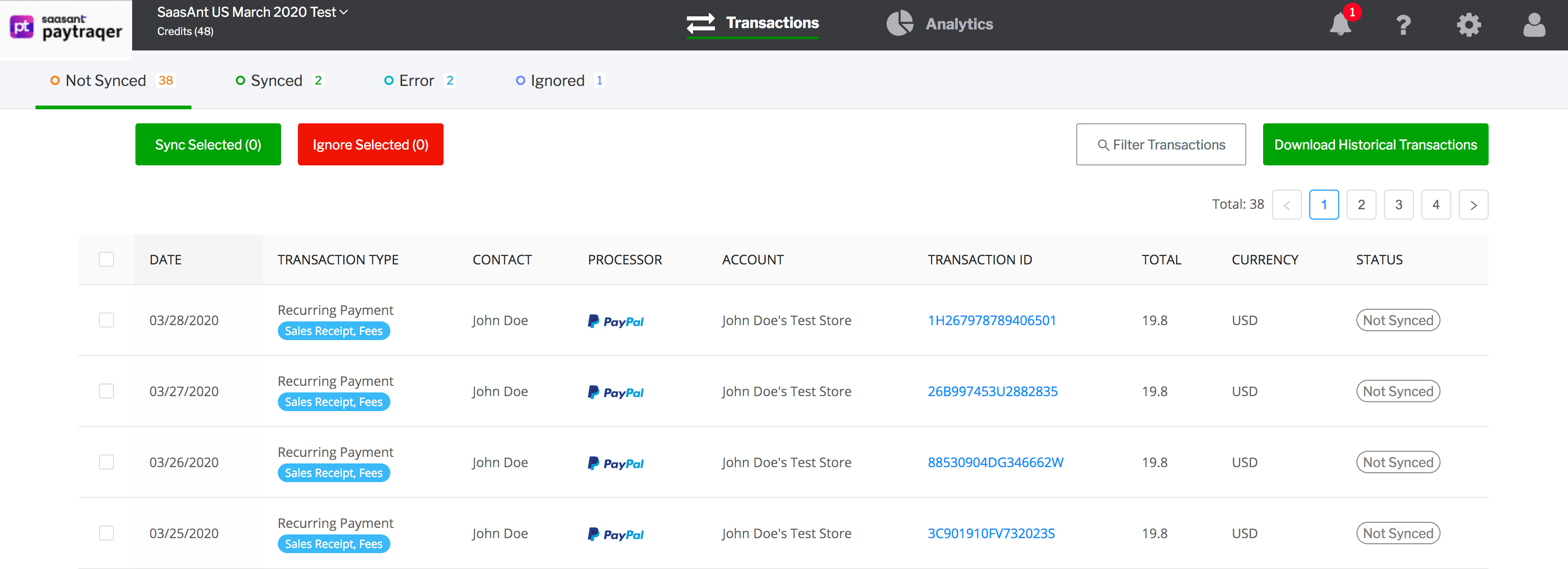Click PayPal logo in 03/26/2020 row
The height and width of the screenshot is (569, 1568).
pos(615,463)
